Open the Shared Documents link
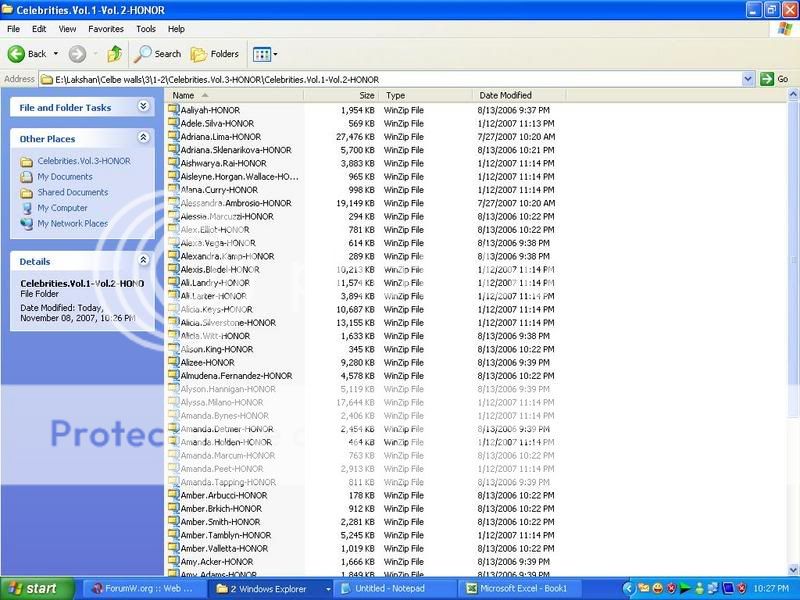 pyautogui.click(x=72, y=192)
